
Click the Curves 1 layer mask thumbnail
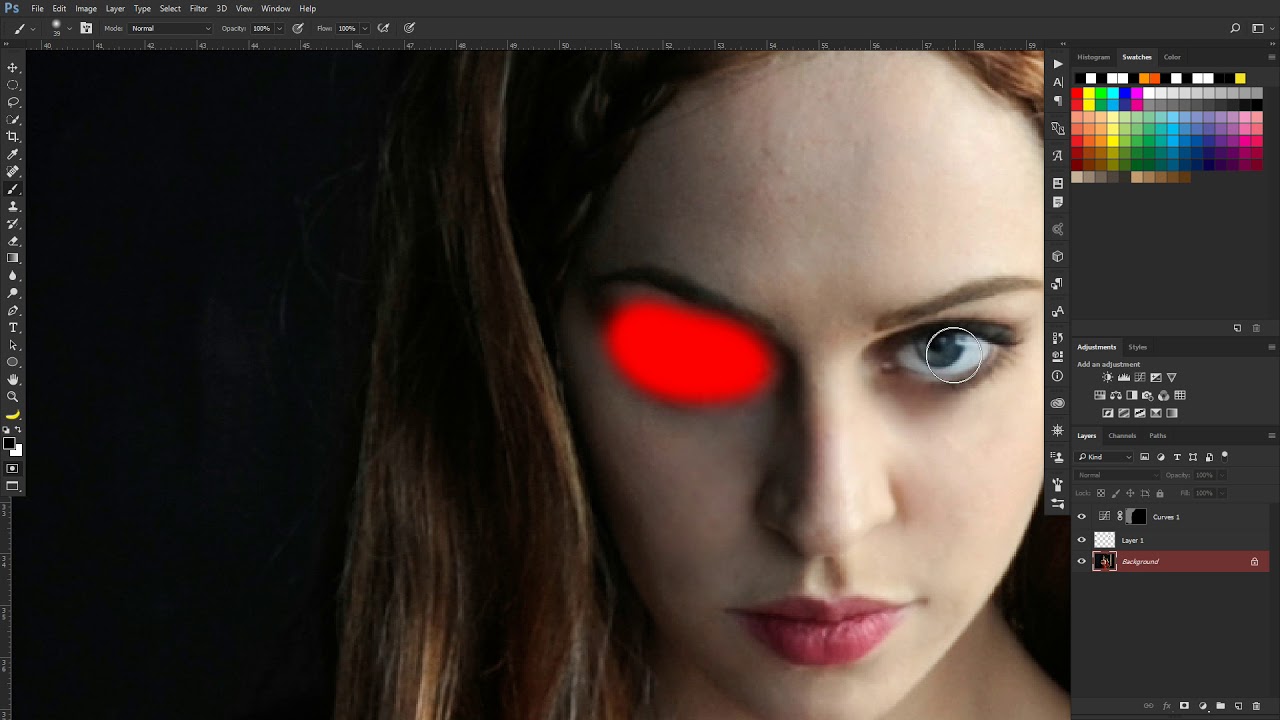tap(1137, 517)
